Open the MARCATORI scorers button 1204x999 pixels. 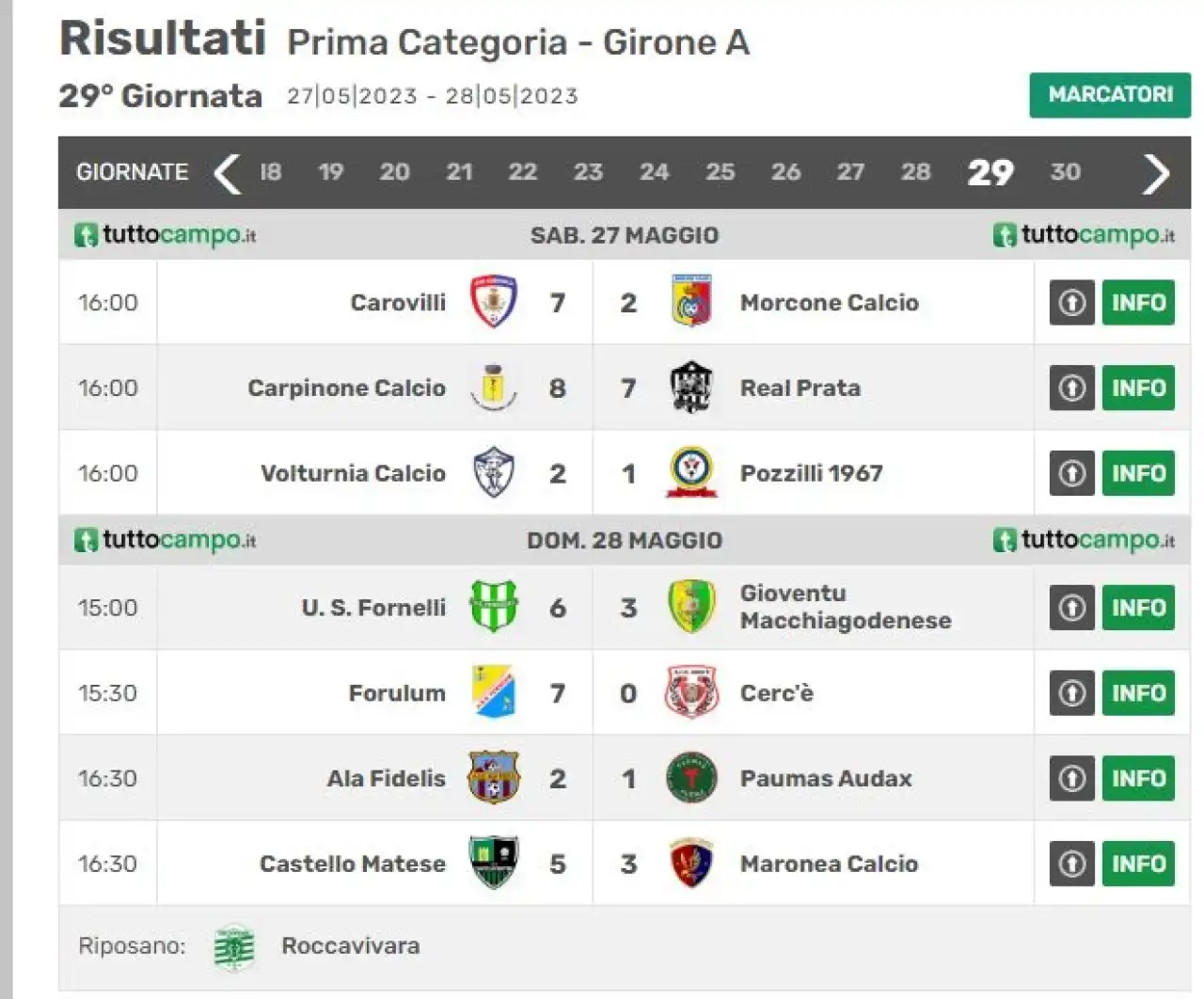[1110, 95]
